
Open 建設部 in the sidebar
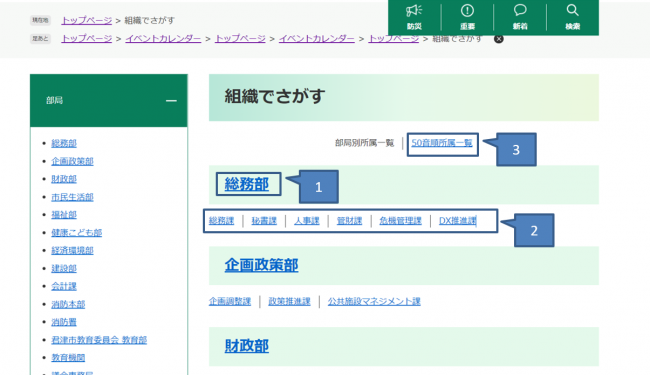(x=64, y=269)
